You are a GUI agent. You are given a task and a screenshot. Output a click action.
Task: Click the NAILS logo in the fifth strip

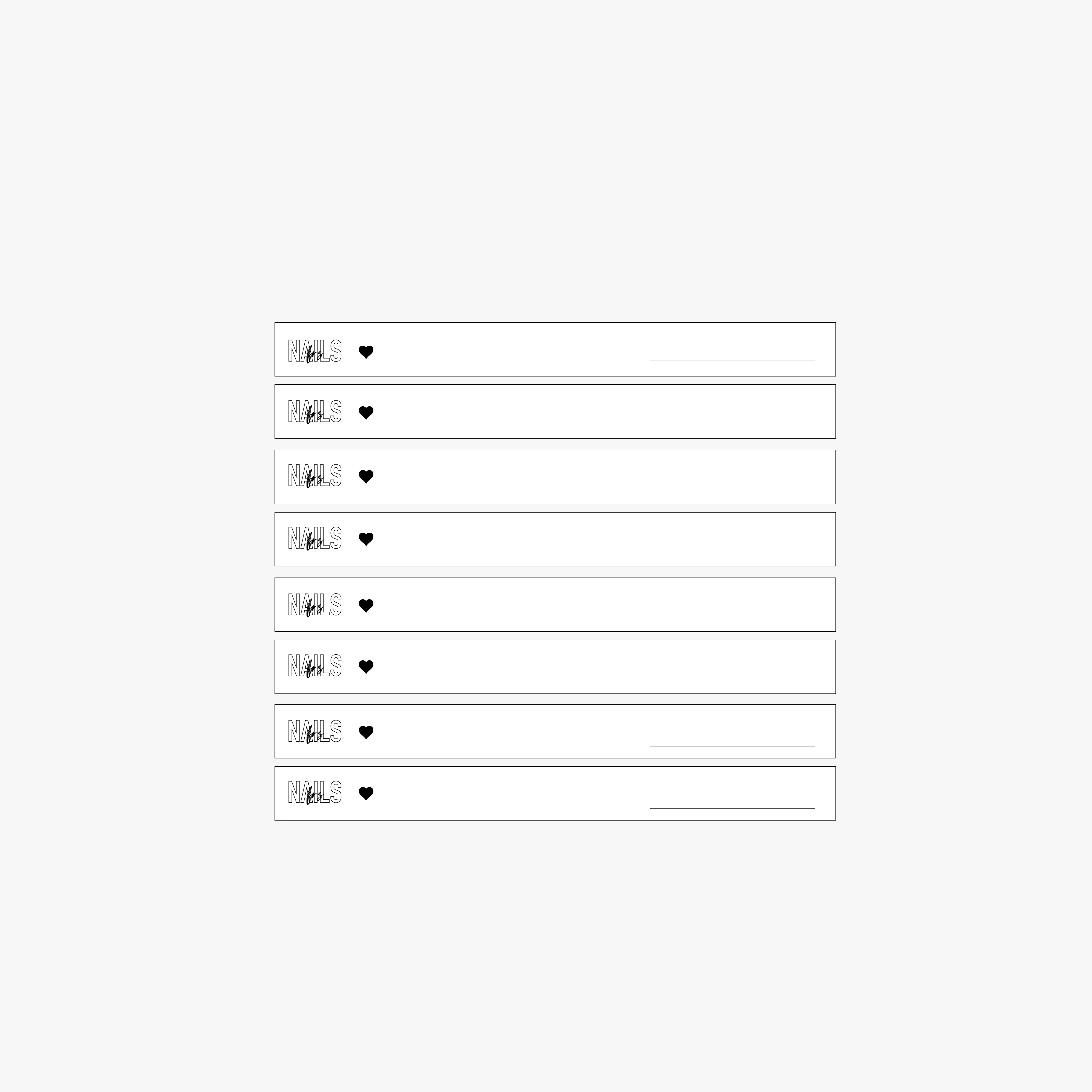point(315,605)
